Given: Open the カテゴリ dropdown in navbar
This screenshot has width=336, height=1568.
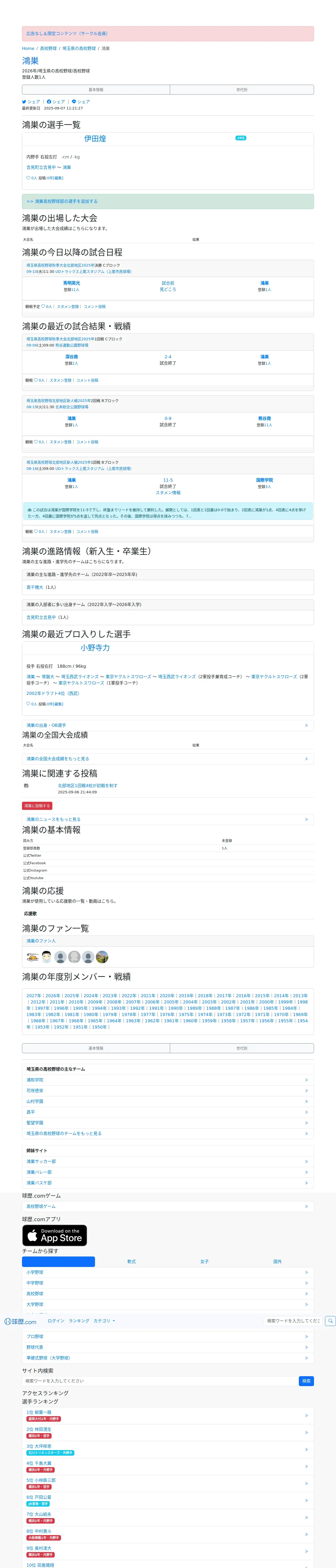Looking at the screenshot, I should [104, 1321].
